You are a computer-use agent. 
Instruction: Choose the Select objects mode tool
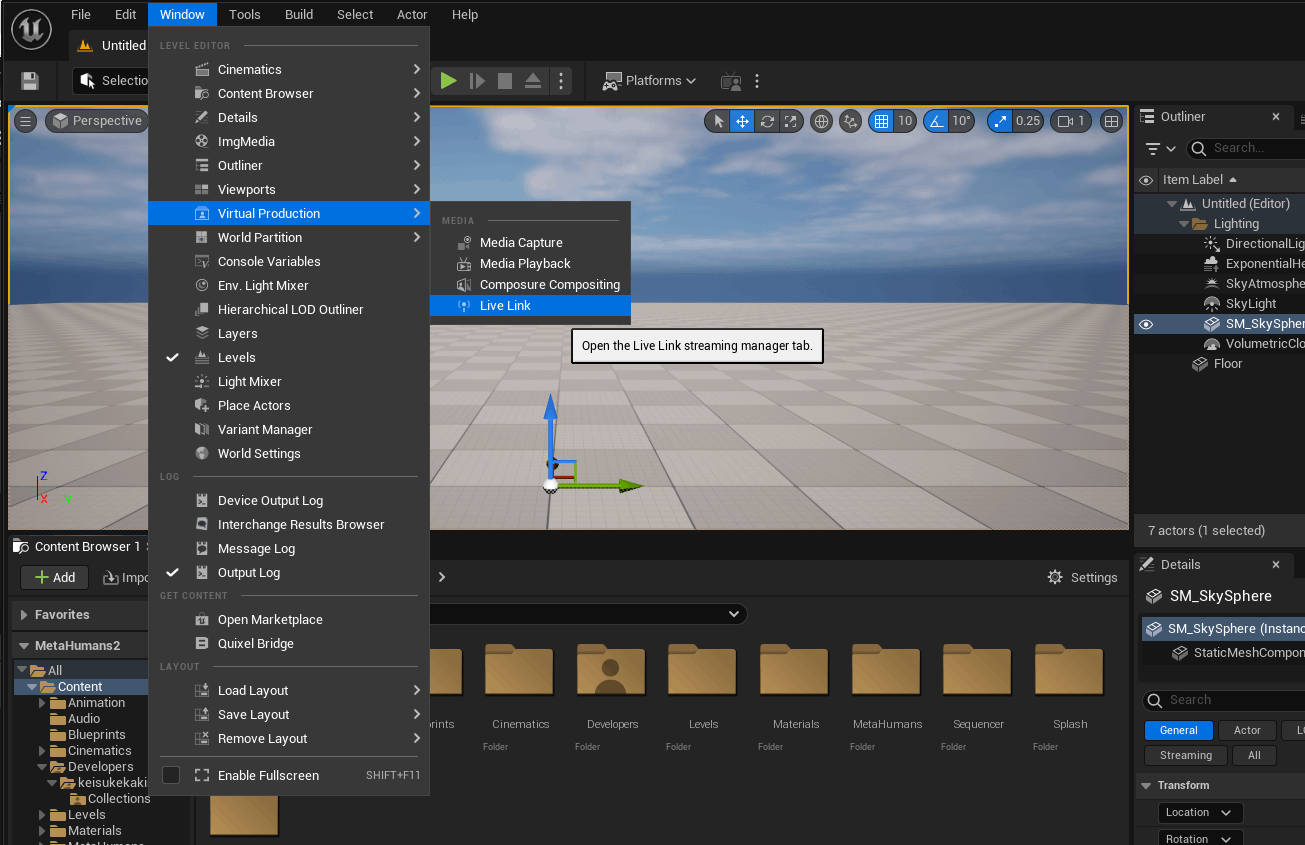click(x=717, y=121)
